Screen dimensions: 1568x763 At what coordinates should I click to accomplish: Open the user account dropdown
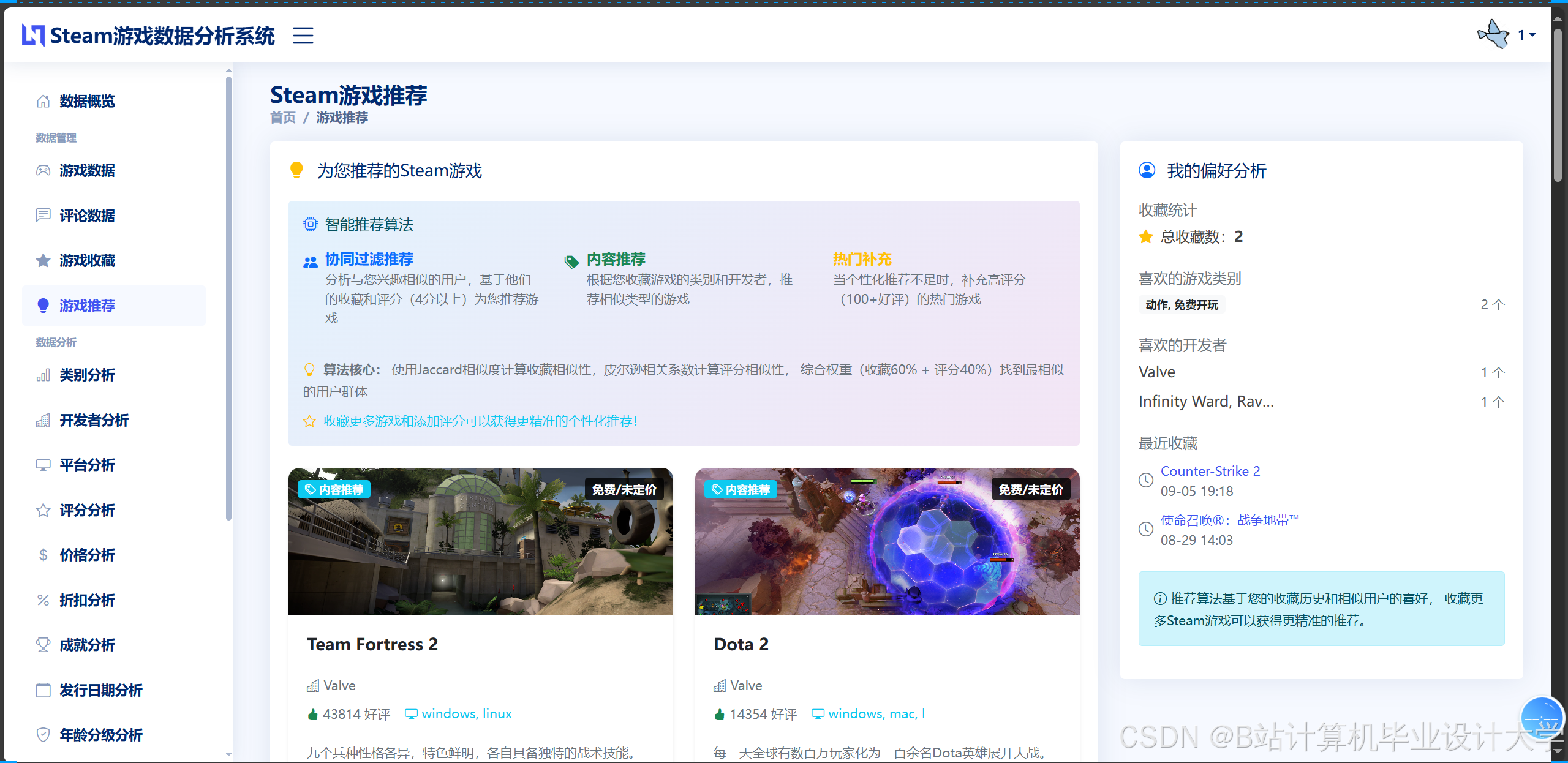(1525, 35)
